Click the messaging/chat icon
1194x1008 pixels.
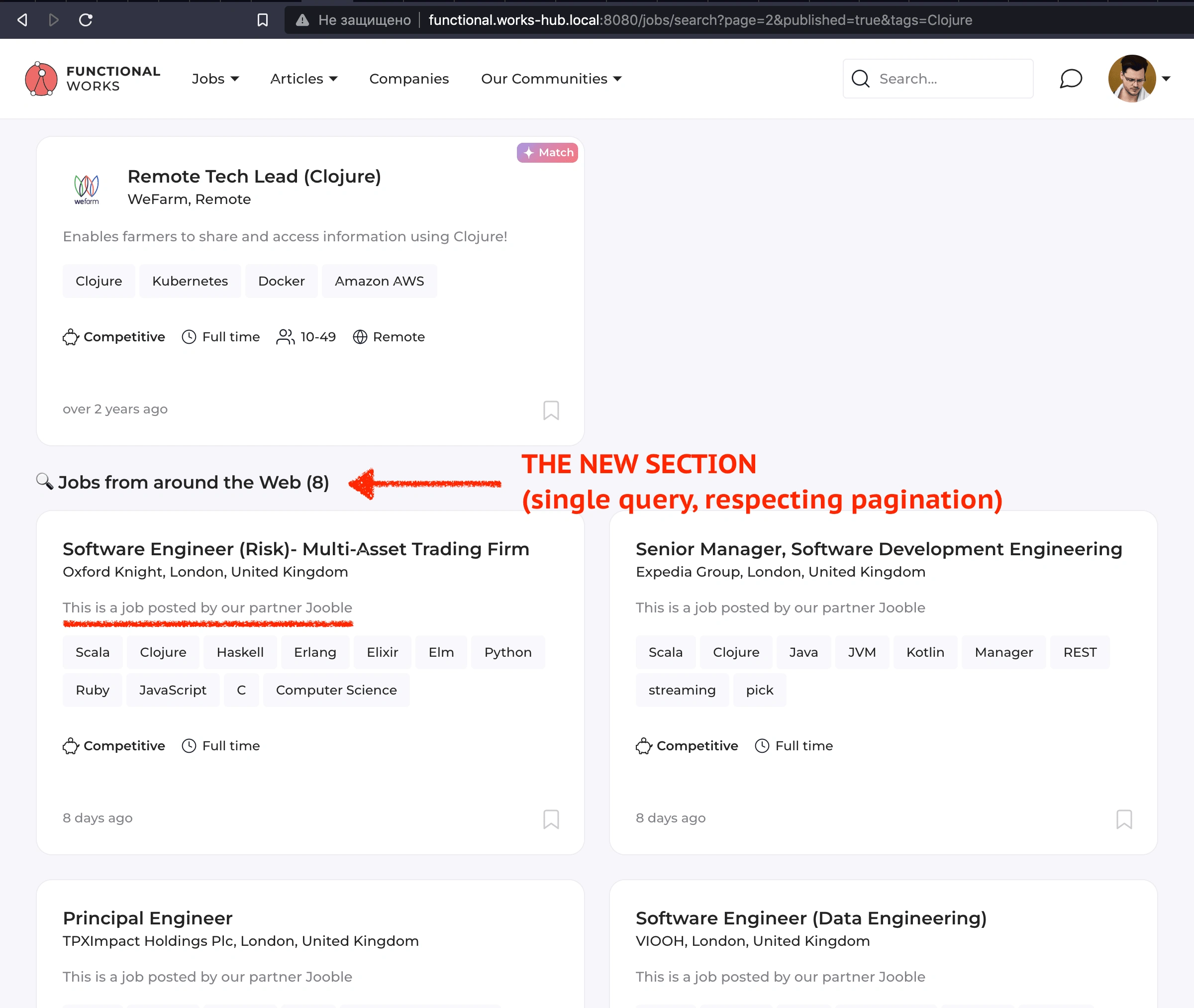click(x=1072, y=79)
